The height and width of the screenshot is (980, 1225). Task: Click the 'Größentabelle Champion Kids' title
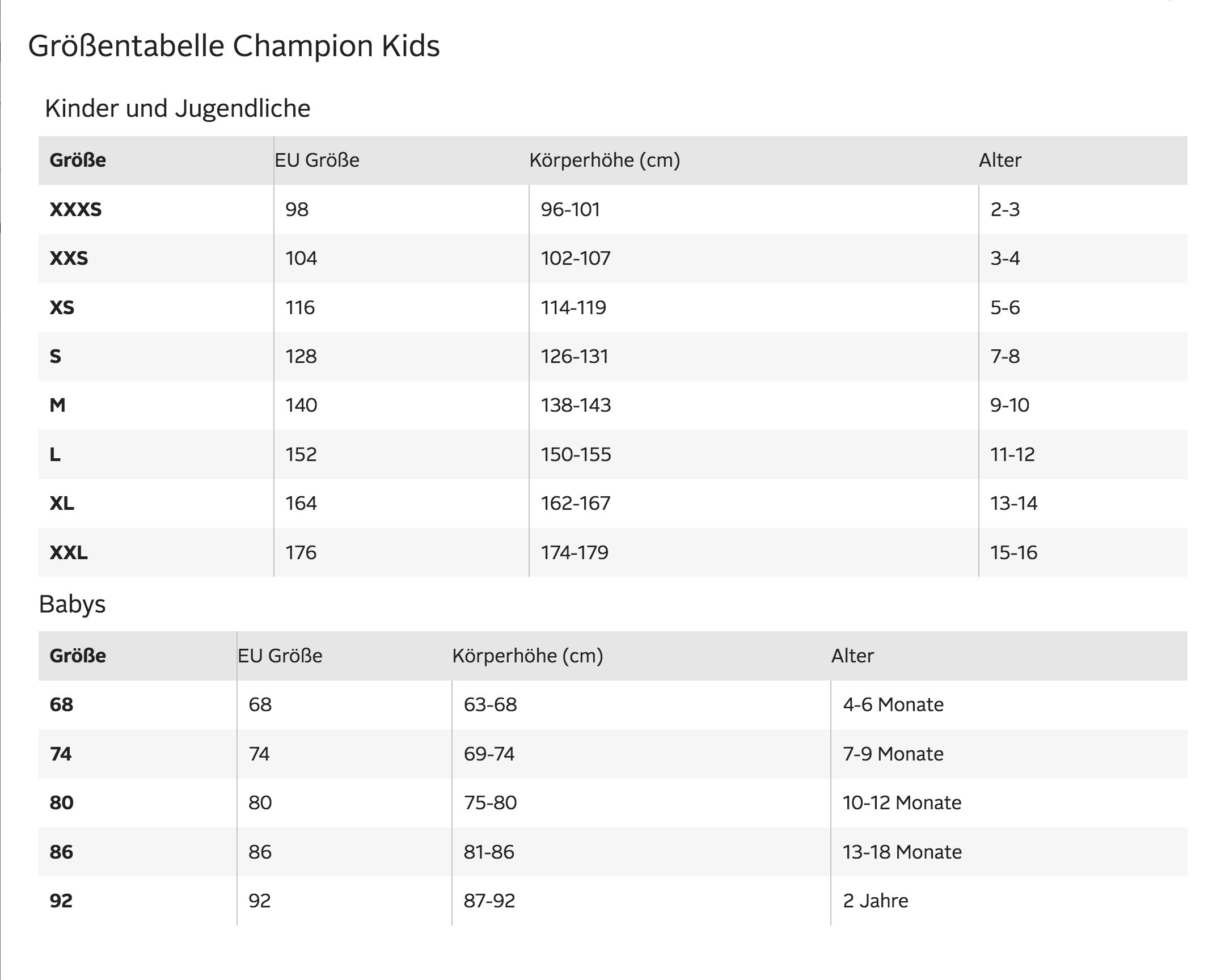pyautogui.click(x=234, y=46)
